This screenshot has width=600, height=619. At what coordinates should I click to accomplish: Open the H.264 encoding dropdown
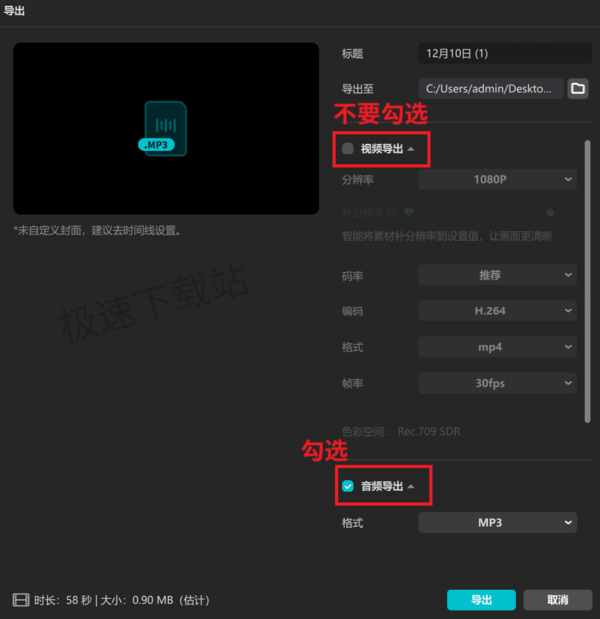point(497,311)
